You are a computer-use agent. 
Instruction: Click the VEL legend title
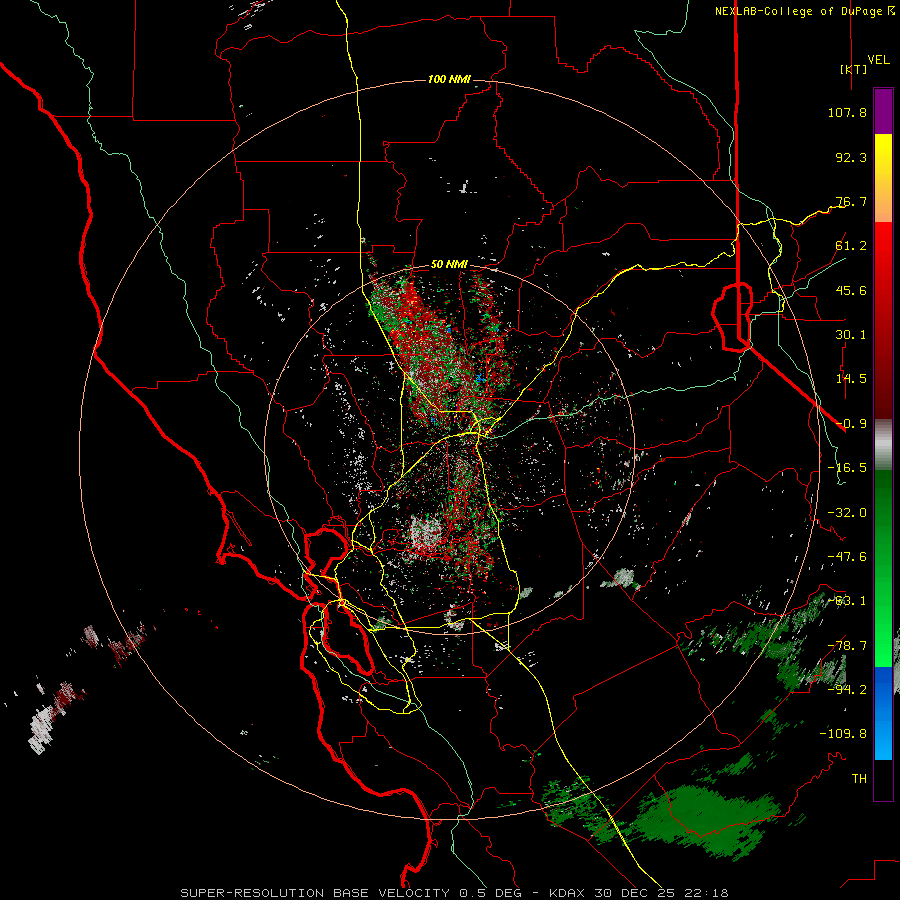coord(878,60)
